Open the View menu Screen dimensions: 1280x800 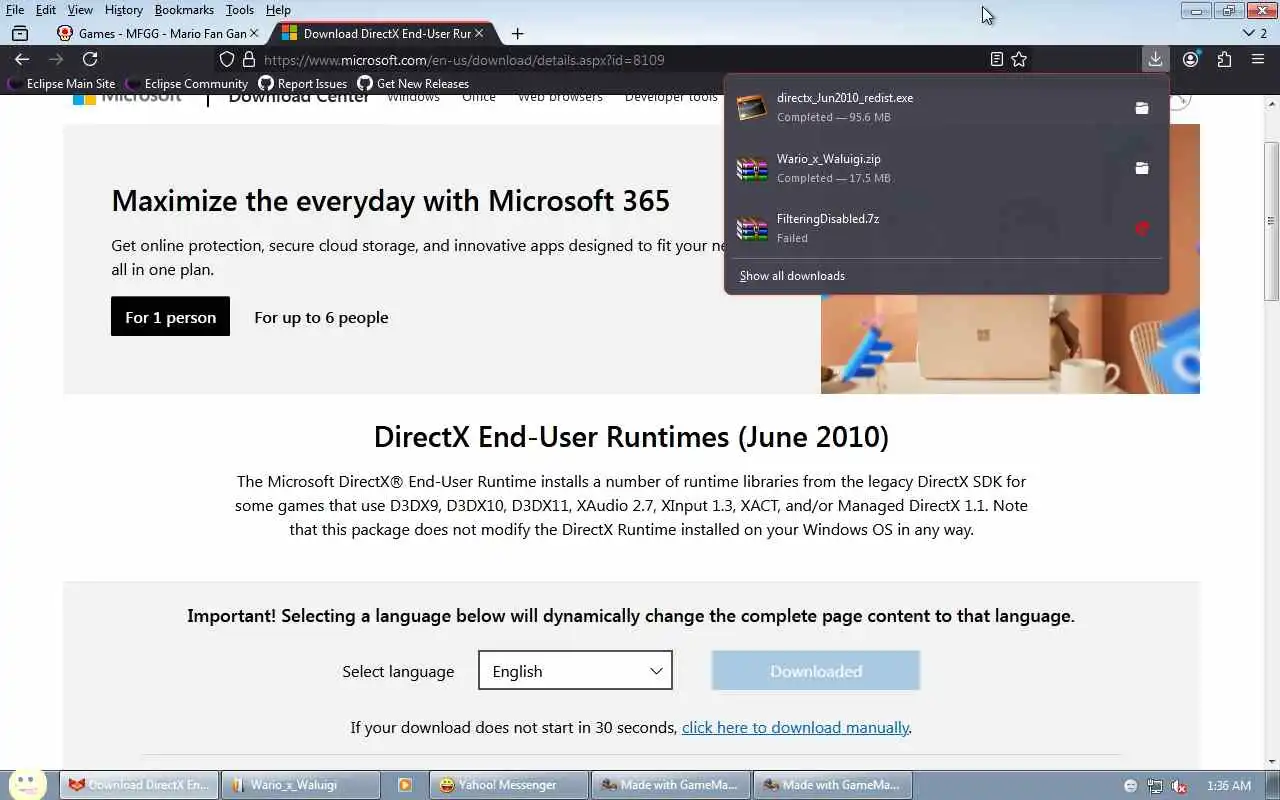pyautogui.click(x=80, y=10)
